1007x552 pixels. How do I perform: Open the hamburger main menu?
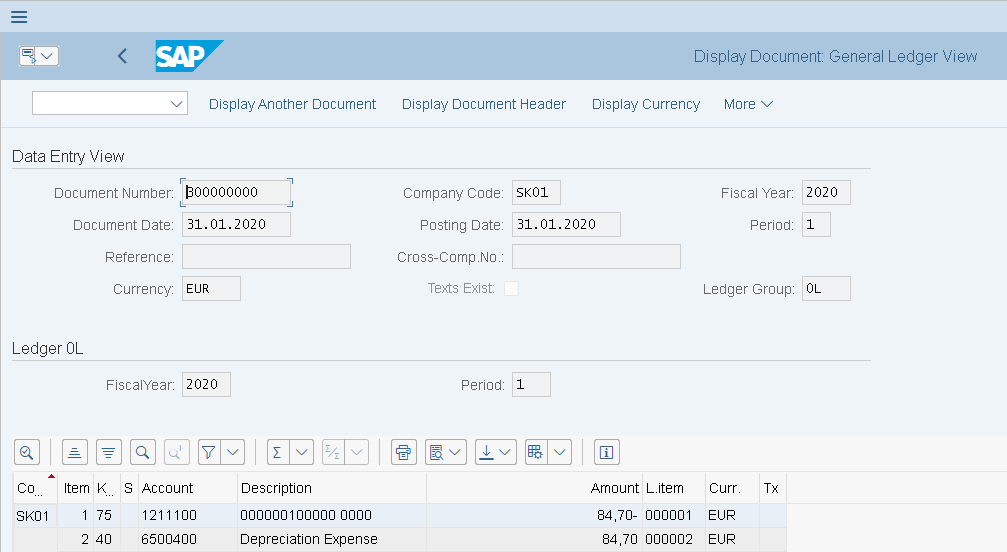point(19,17)
